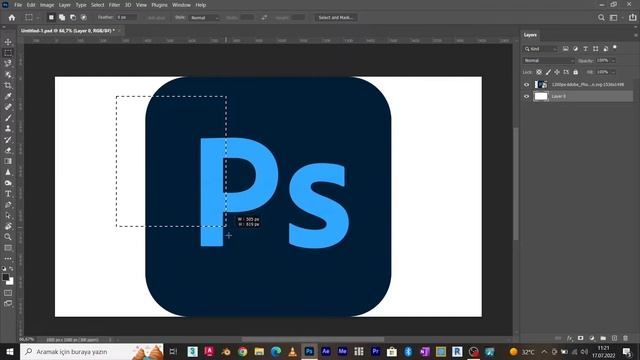Lock image pixels brush icon
Image resolution: width=640 pixels, height=360 pixels.
pyautogui.click(x=548, y=72)
